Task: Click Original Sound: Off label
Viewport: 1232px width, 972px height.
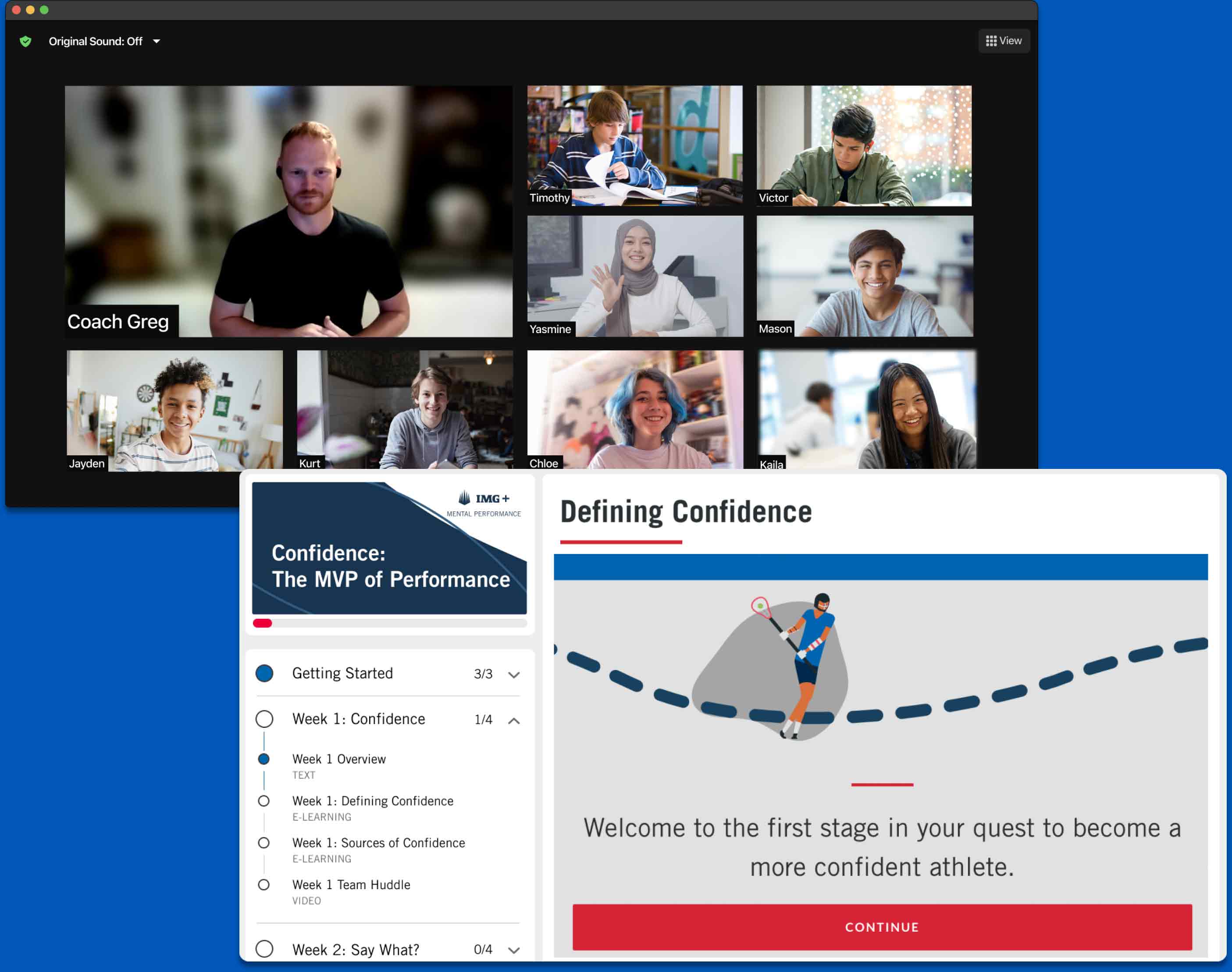Action: pos(96,41)
